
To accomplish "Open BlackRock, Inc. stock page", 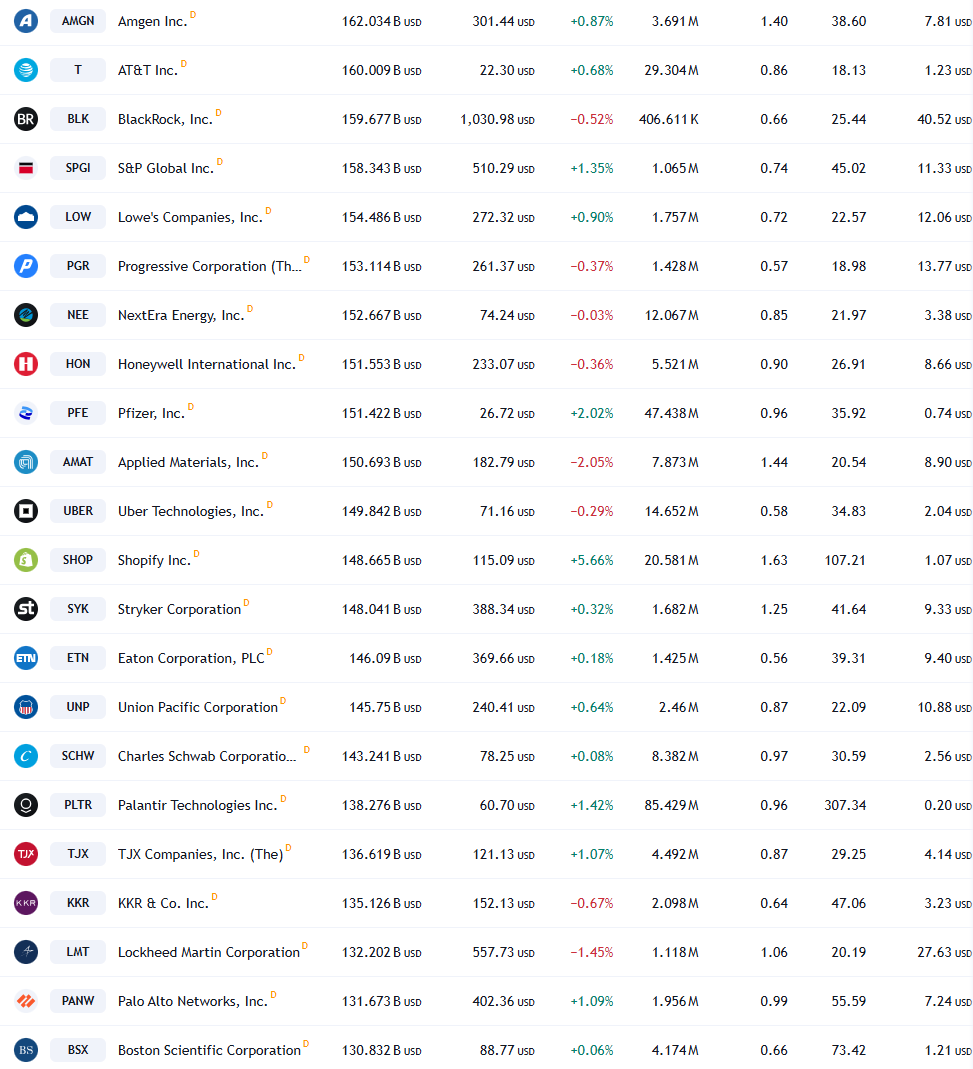I will coord(165,120).
